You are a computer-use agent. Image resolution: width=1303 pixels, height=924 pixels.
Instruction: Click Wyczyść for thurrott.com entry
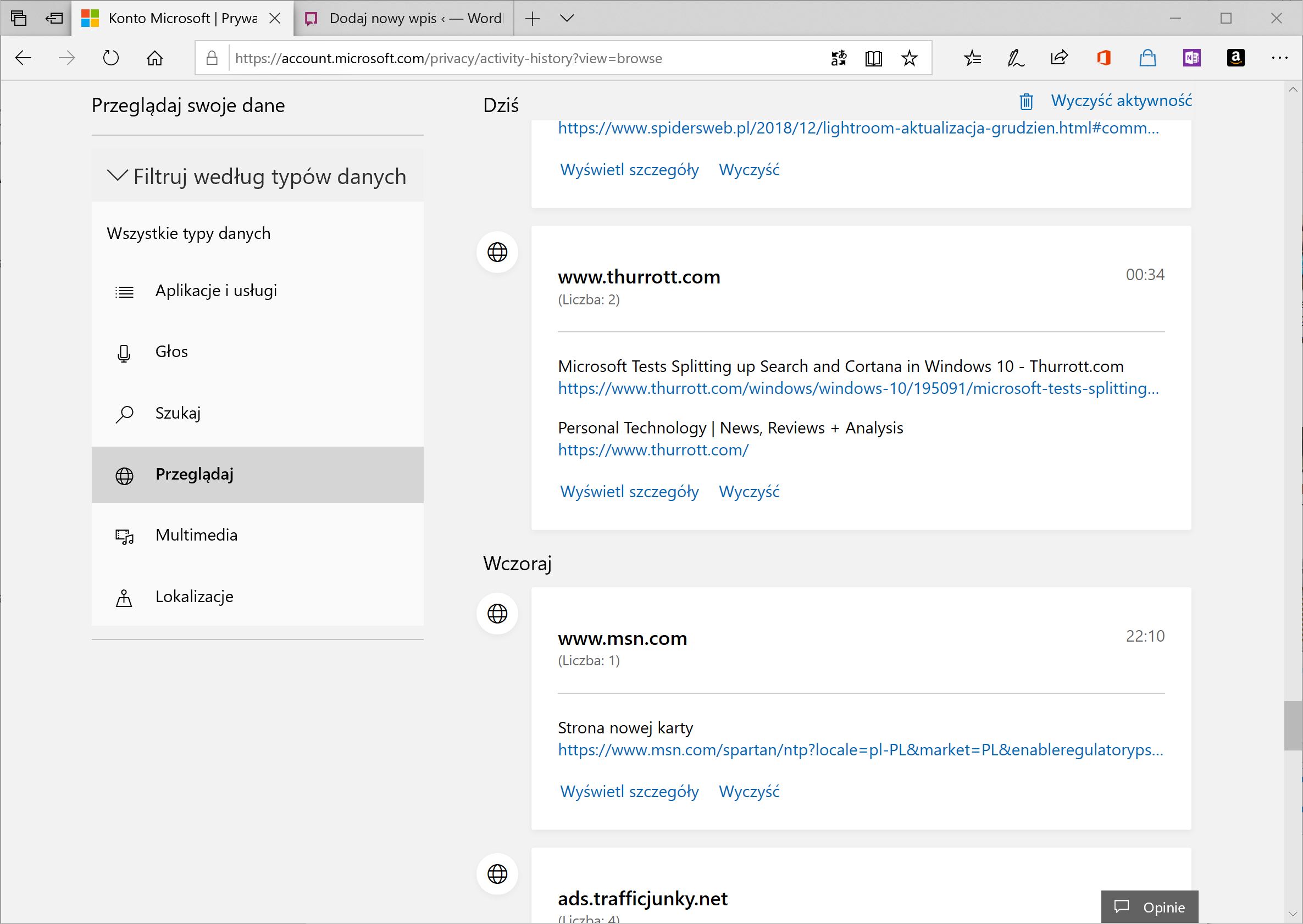pos(749,492)
